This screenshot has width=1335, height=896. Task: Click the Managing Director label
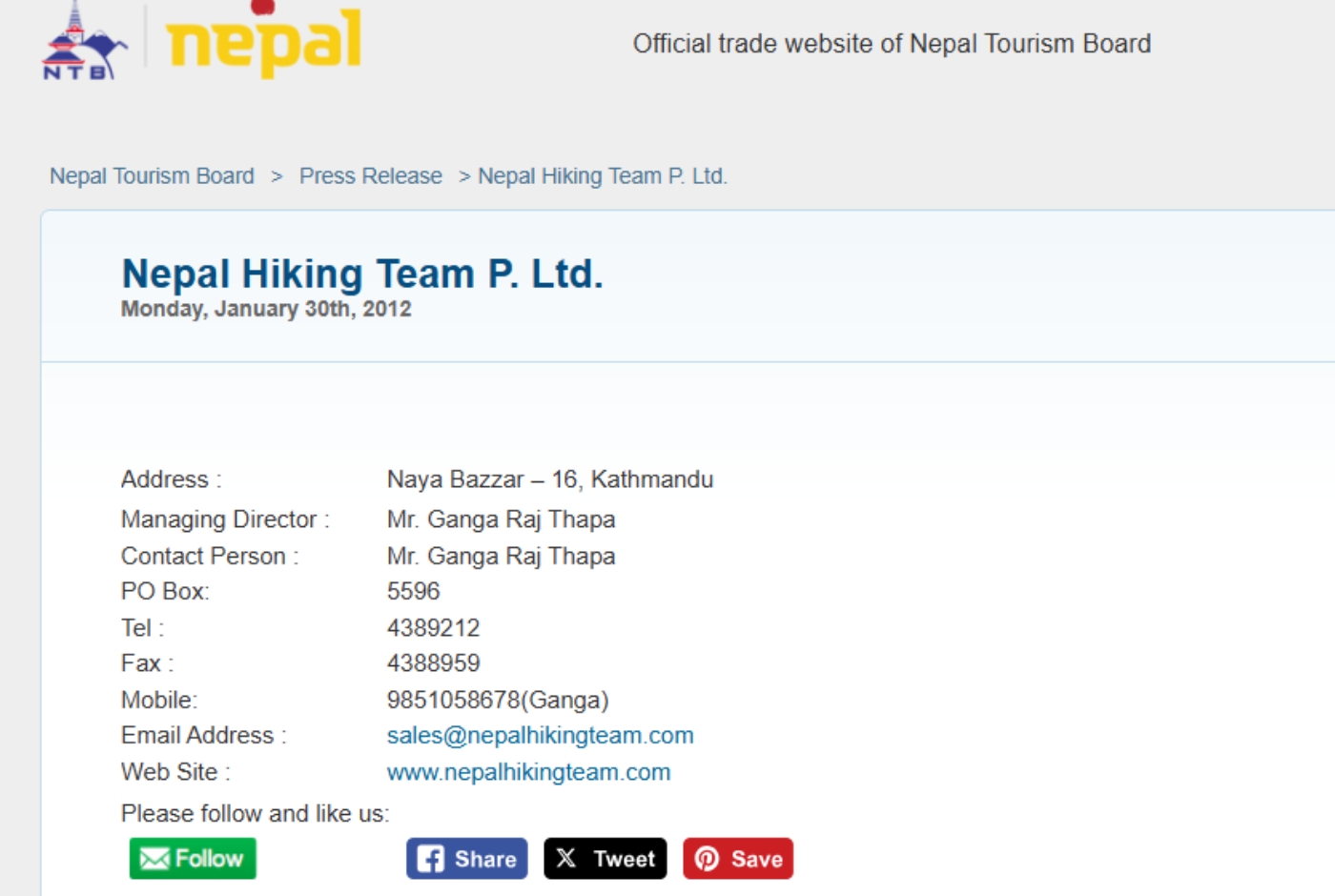point(225,519)
